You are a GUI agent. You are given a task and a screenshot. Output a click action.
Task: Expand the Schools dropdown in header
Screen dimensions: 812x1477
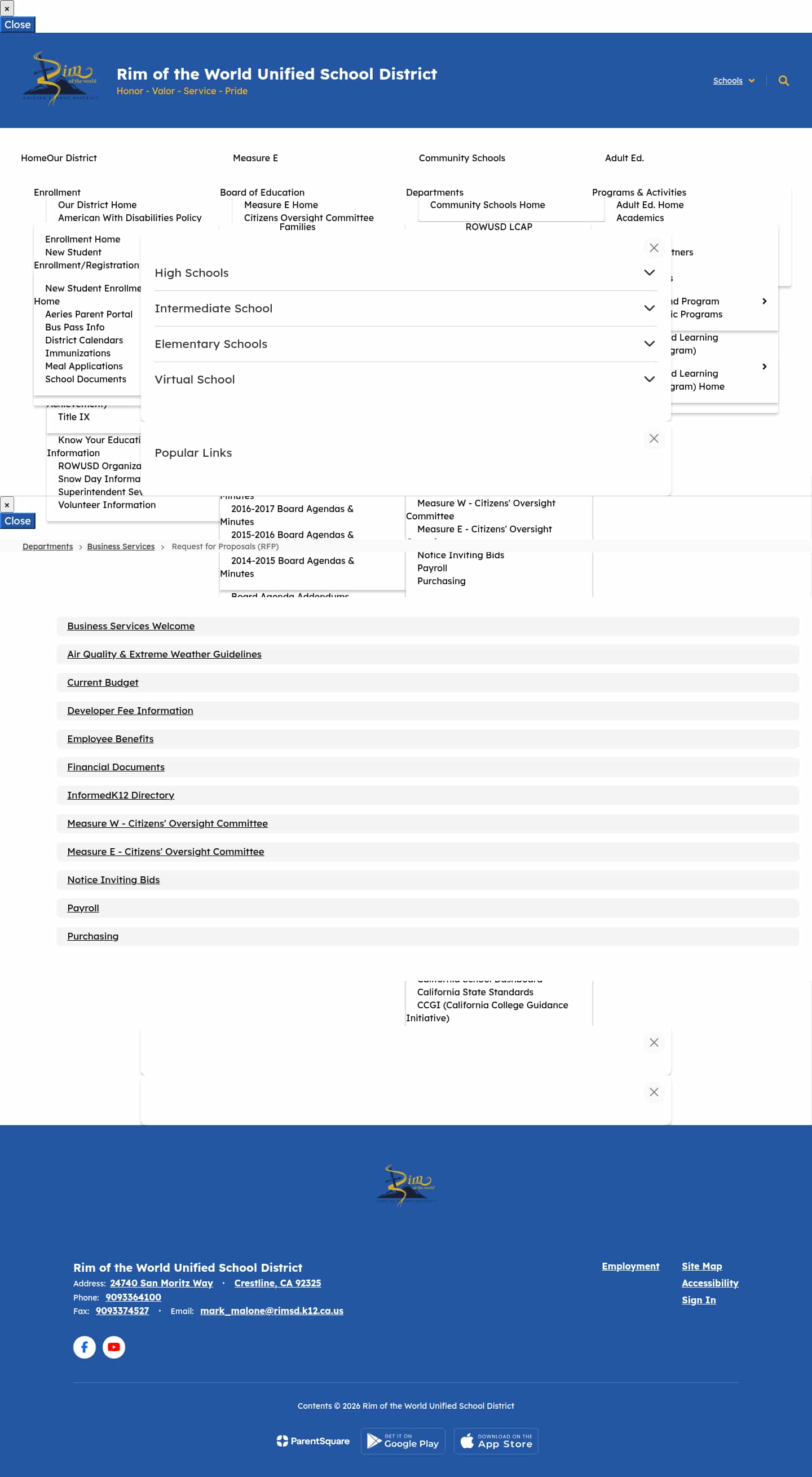point(734,81)
